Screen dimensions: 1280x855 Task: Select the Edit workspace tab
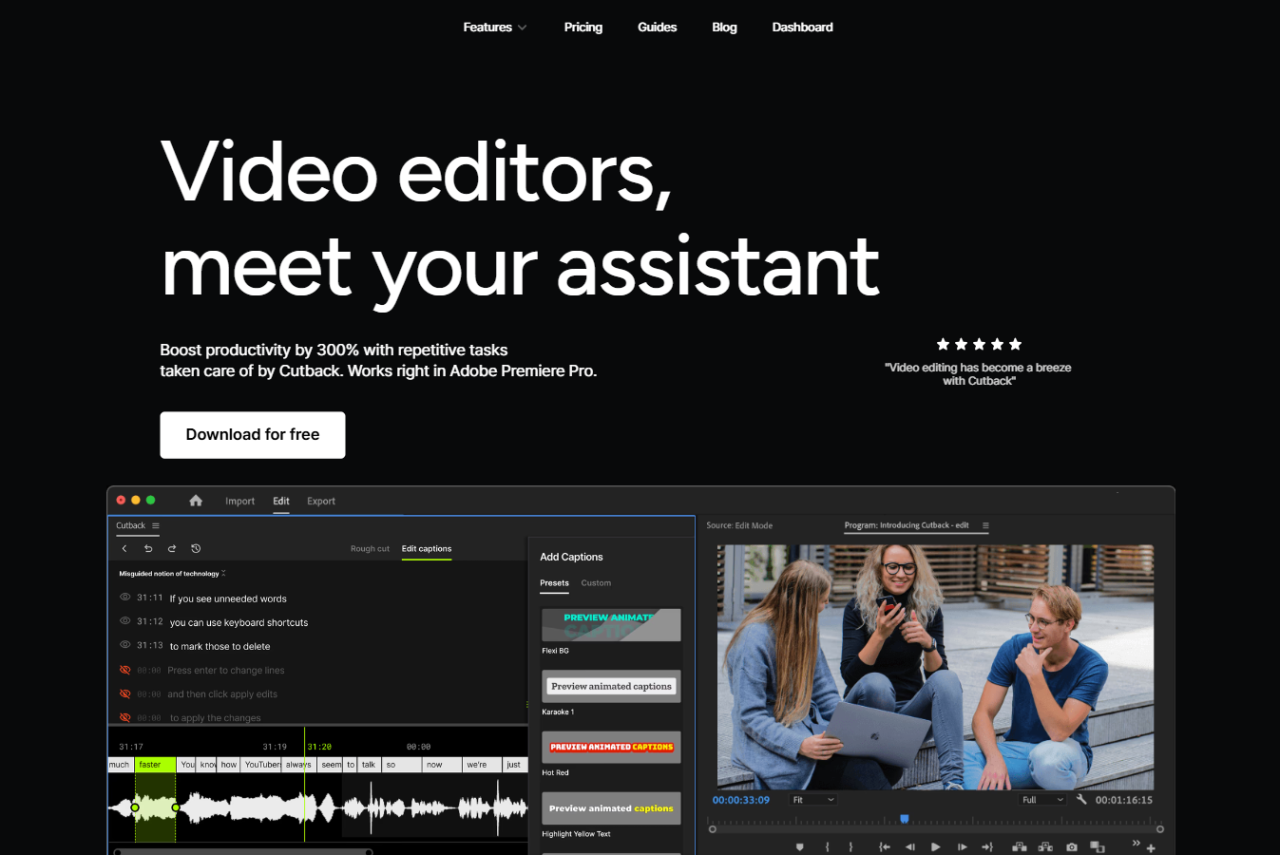tap(281, 501)
